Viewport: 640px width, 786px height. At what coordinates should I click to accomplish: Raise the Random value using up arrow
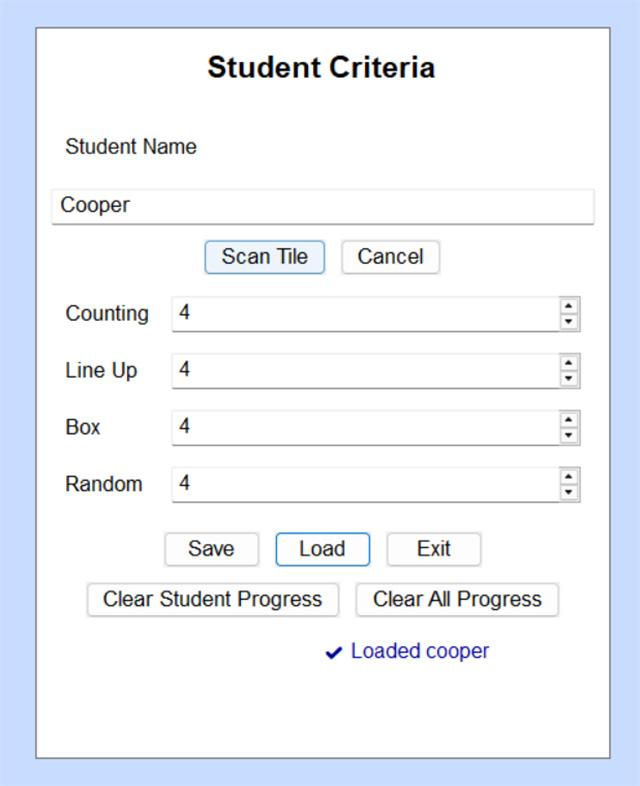pos(569,477)
